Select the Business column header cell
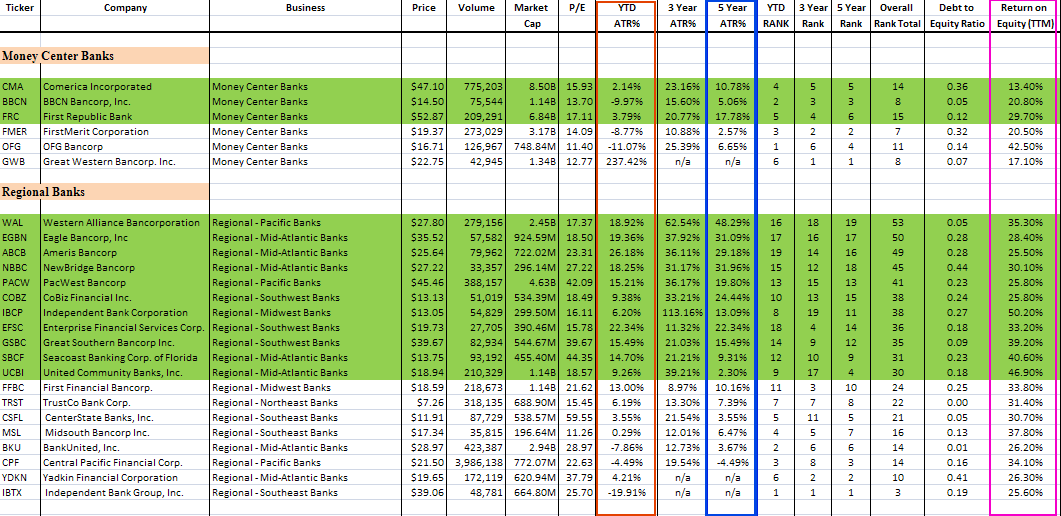Image resolution: width=1061 pixels, height=516 pixels. coord(305,8)
